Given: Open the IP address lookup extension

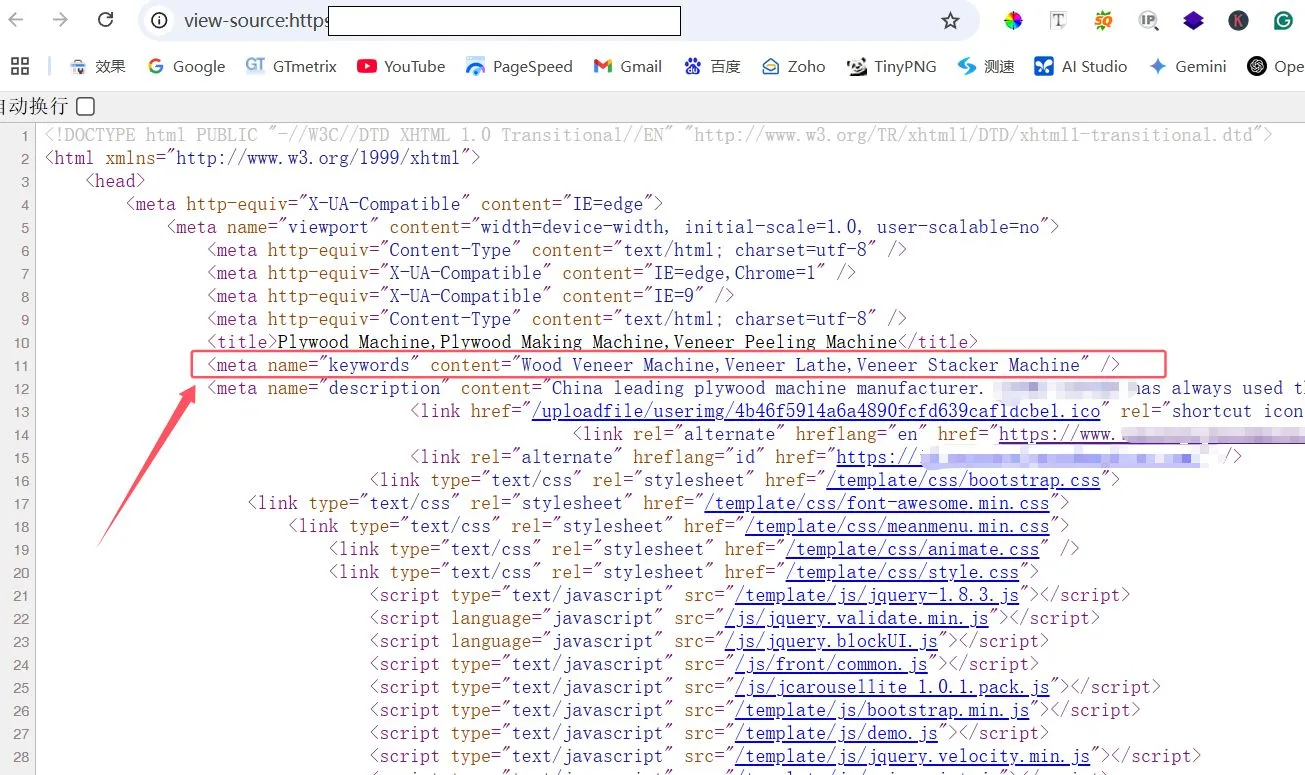Looking at the screenshot, I should 1147,19.
